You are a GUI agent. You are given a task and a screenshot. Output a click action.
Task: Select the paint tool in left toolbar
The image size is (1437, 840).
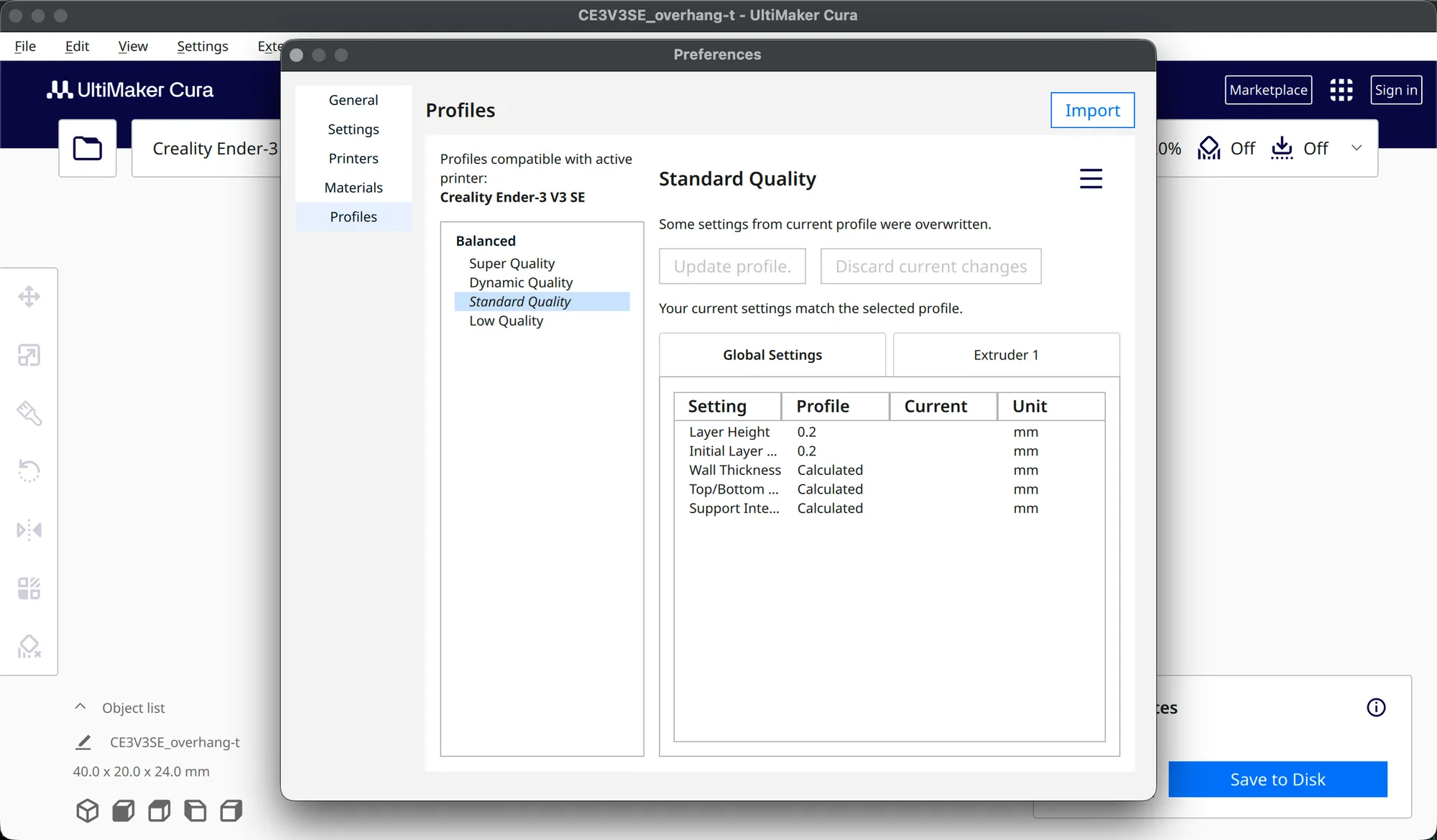[x=29, y=413]
